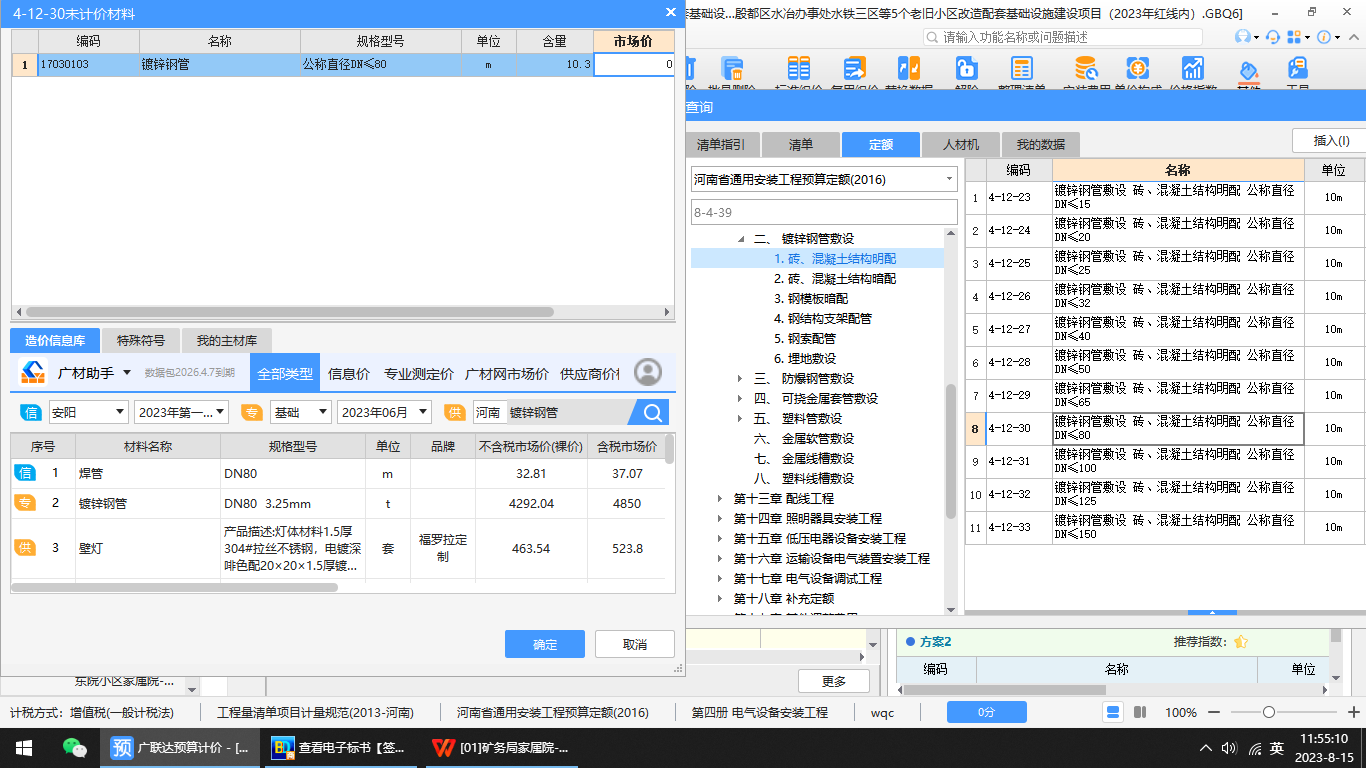
Task: Select the 专业测定价 tab
Action: (420, 374)
